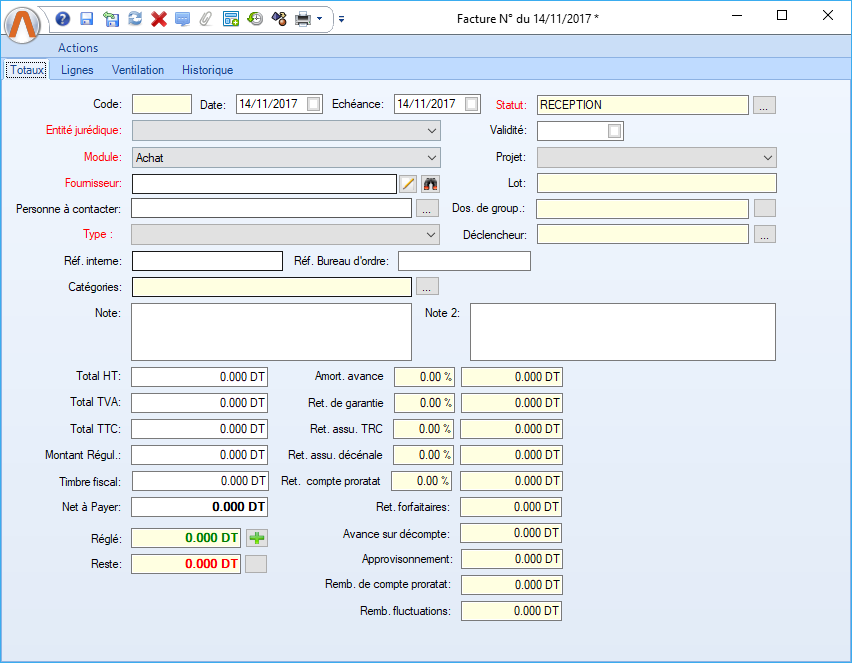The height and width of the screenshot is (663, 852).
Task: Click the pencil edit icon beside Fournisseur
Action: pyautogui.click(x=408, y=183)
